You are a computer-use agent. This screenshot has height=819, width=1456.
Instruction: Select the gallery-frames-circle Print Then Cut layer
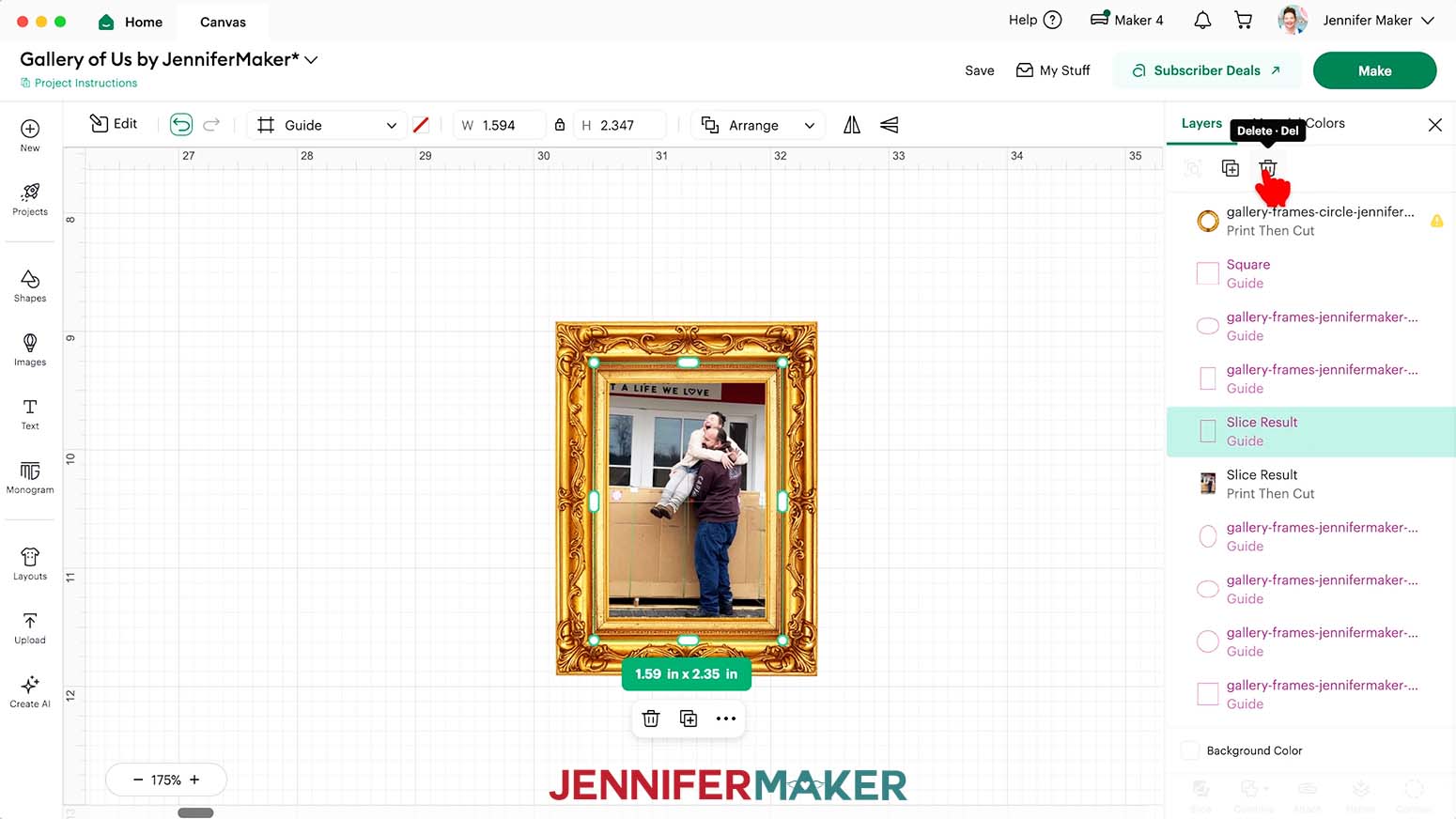[x=1310, y=221]
